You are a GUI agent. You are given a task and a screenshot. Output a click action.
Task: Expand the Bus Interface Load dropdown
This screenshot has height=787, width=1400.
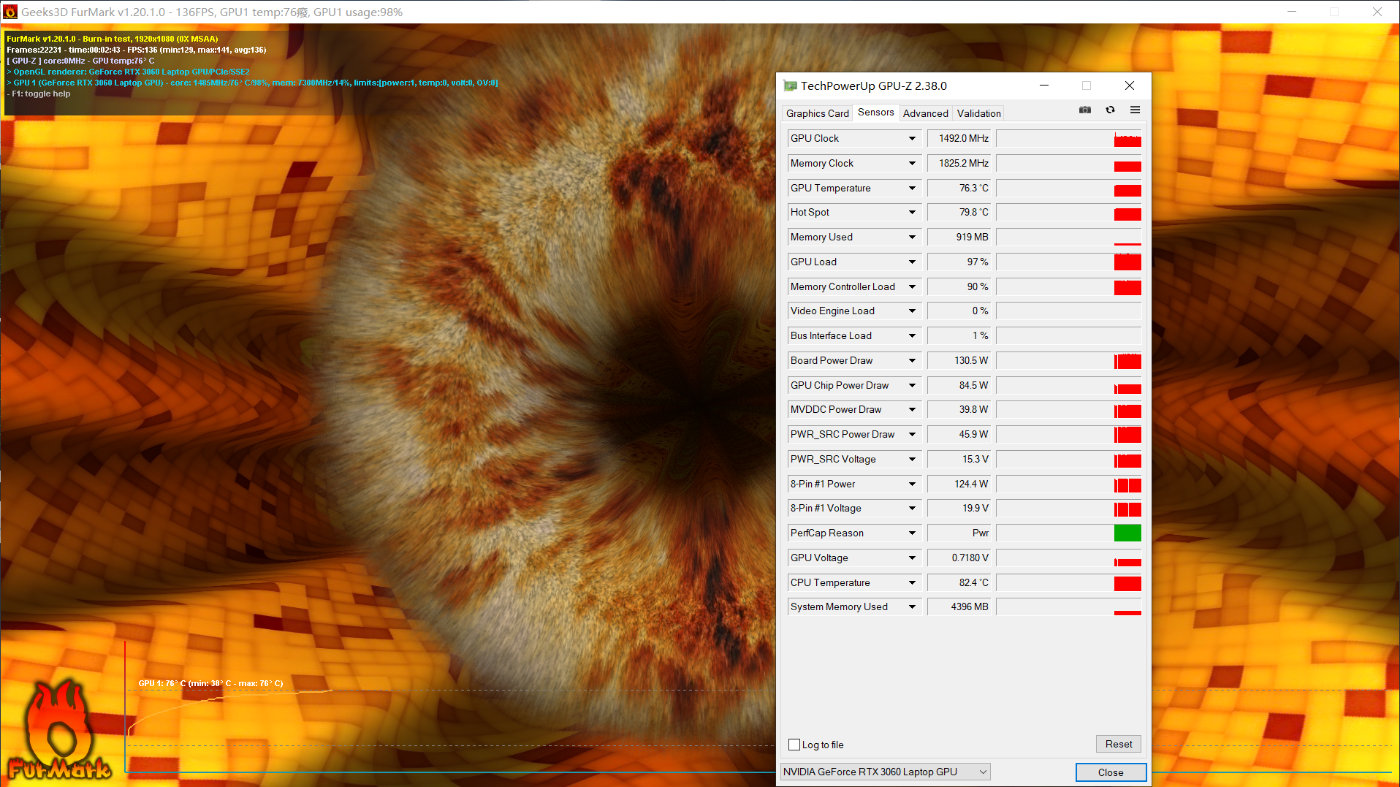coord(912,336)
